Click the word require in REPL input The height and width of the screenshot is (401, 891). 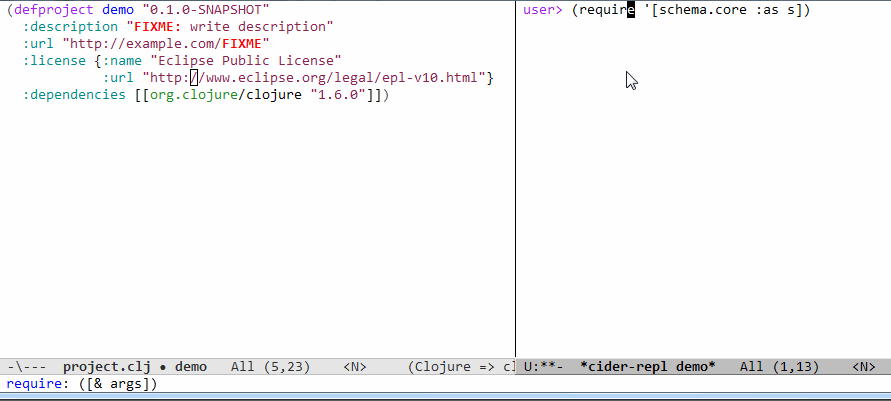point(607,10)
